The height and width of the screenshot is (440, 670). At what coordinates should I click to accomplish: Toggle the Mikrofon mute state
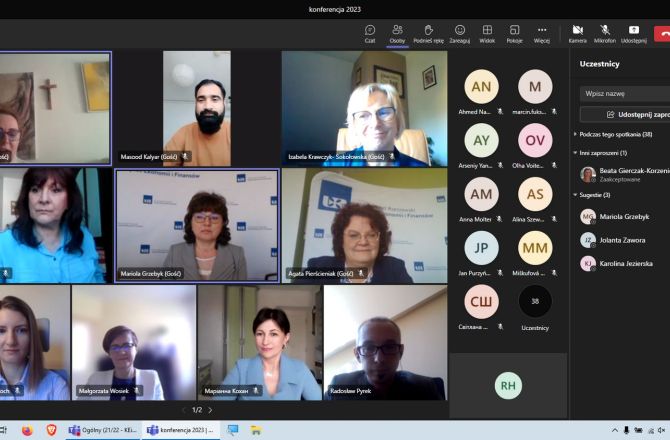(605, 33)
